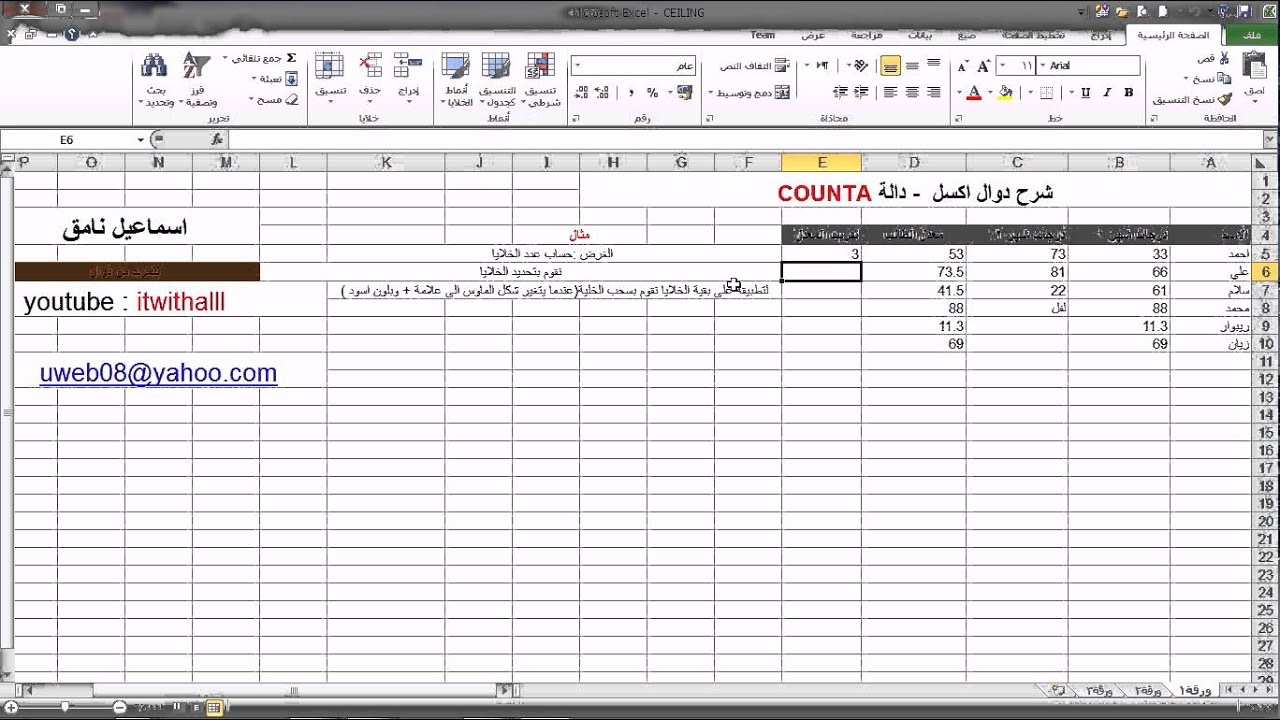Click column E header
The height and width of the screenshot is (720, 1280).
(x=821, y=162)
